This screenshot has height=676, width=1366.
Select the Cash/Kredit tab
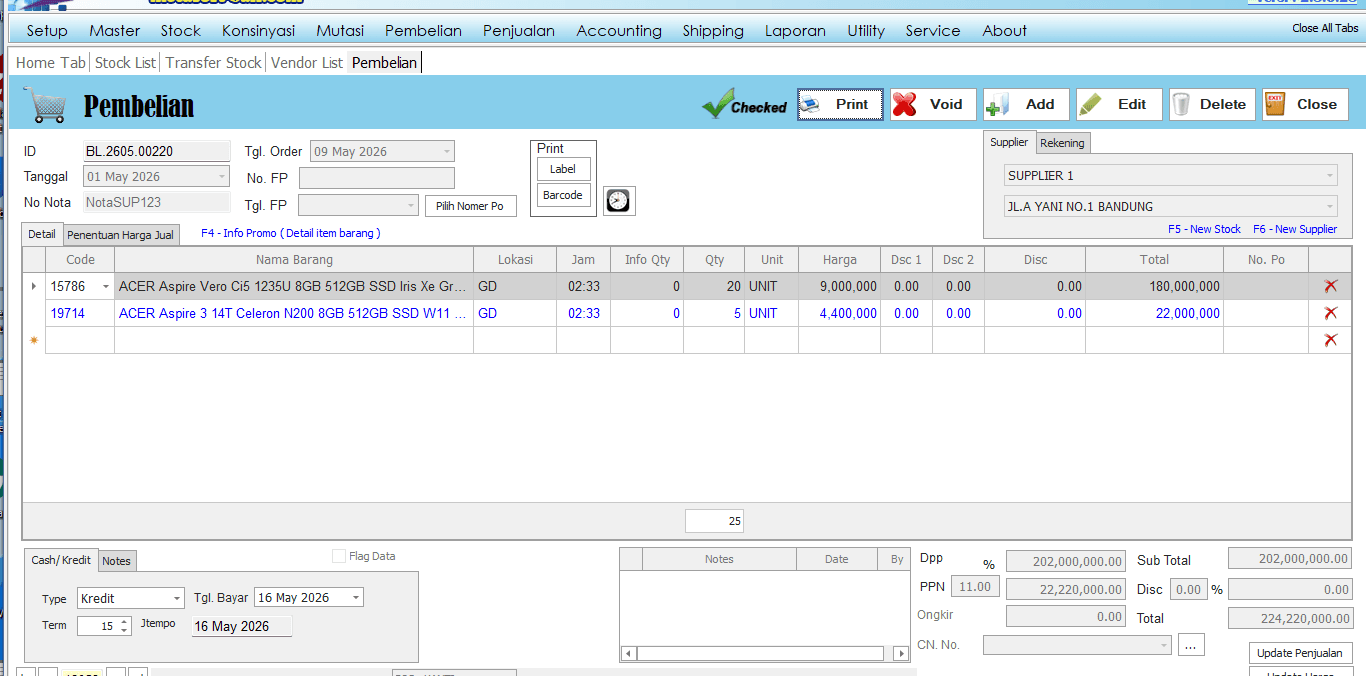pyautogui.click(x=61, y=560)
